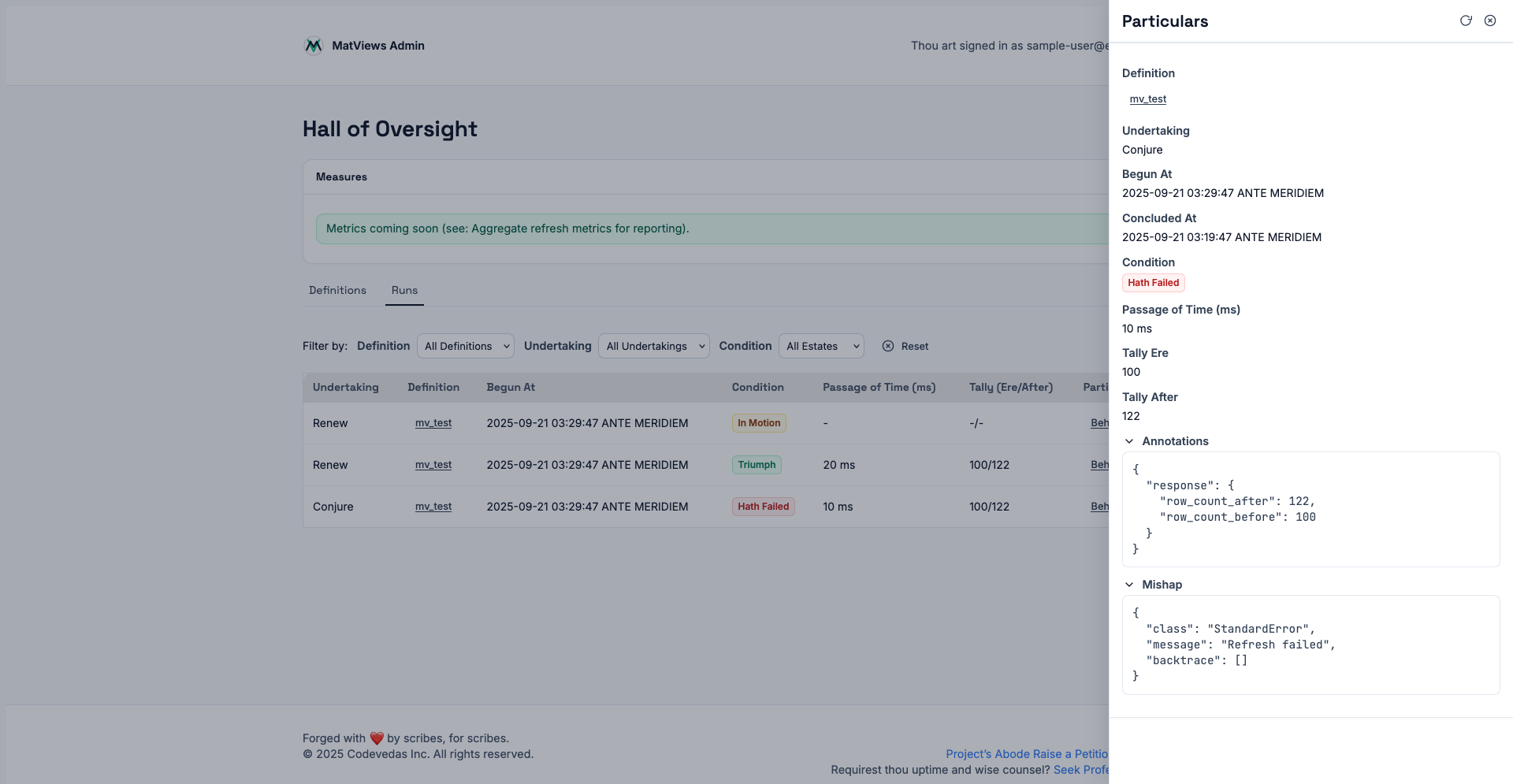Collapse the Mishap section chevron
Image resolution: width=1513 pixels, height=784 pixels.
pyautogui.click(x=1129, y=585)
